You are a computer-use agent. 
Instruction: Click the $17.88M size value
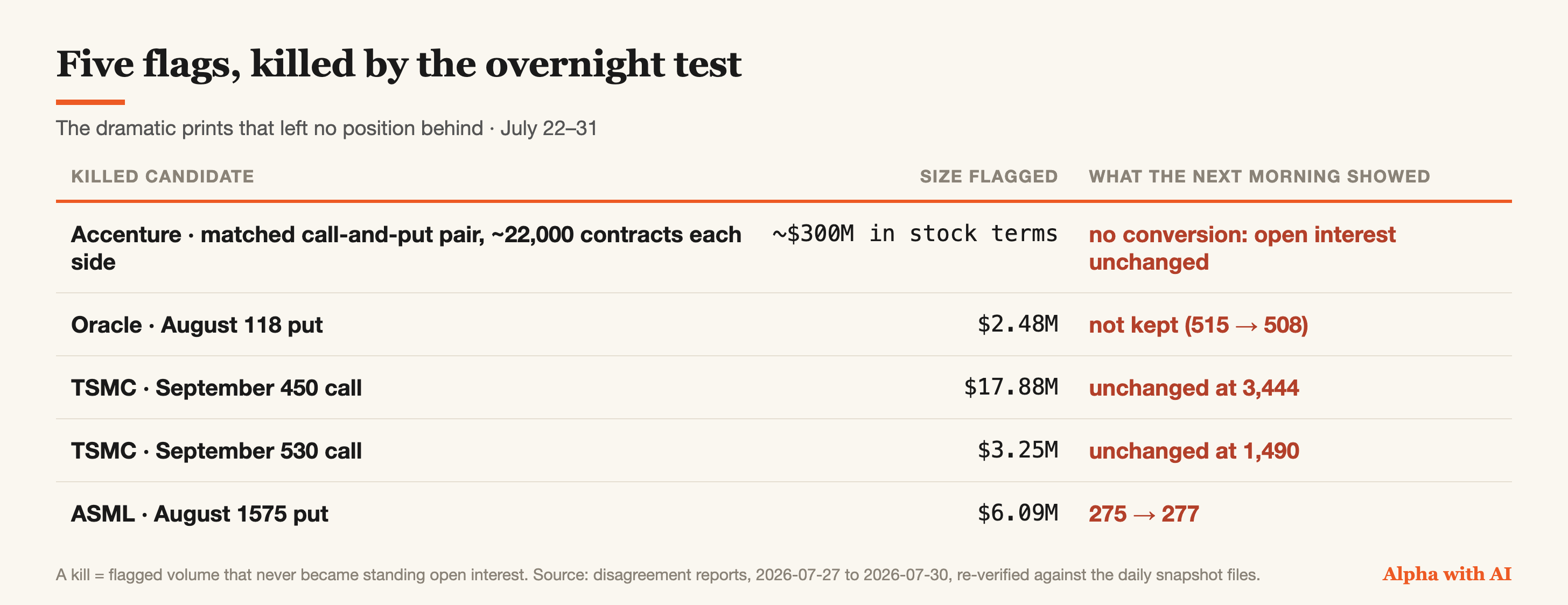tap(1011, 387)
